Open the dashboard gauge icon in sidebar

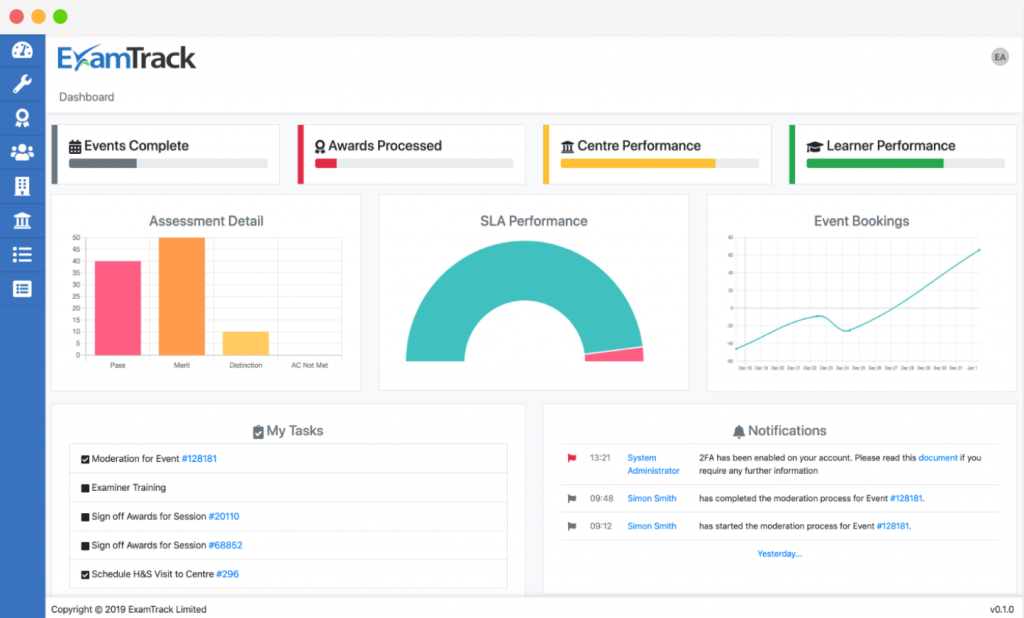(x=22, y=50)
